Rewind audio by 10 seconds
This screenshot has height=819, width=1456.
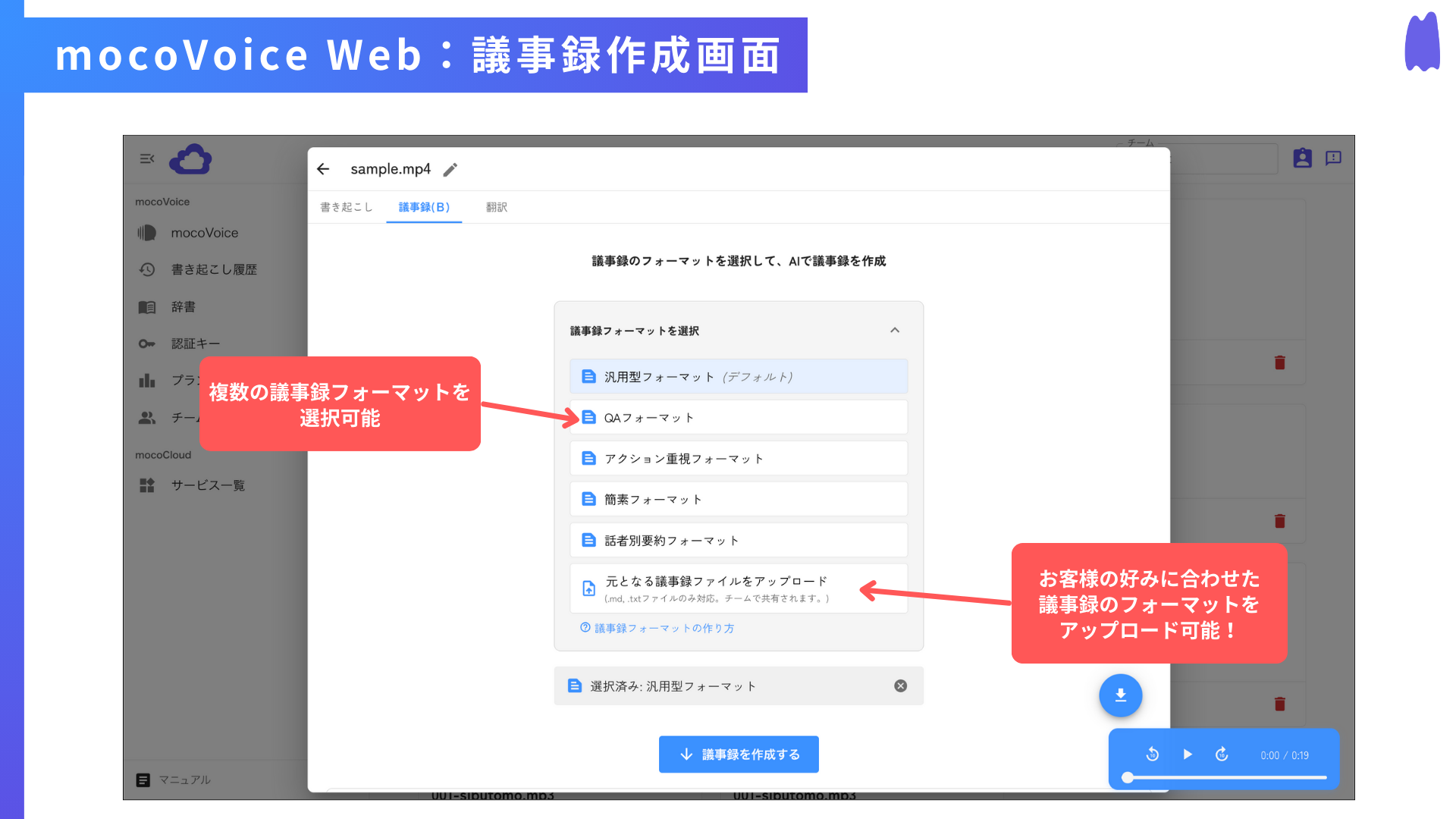pos(1153,755)
